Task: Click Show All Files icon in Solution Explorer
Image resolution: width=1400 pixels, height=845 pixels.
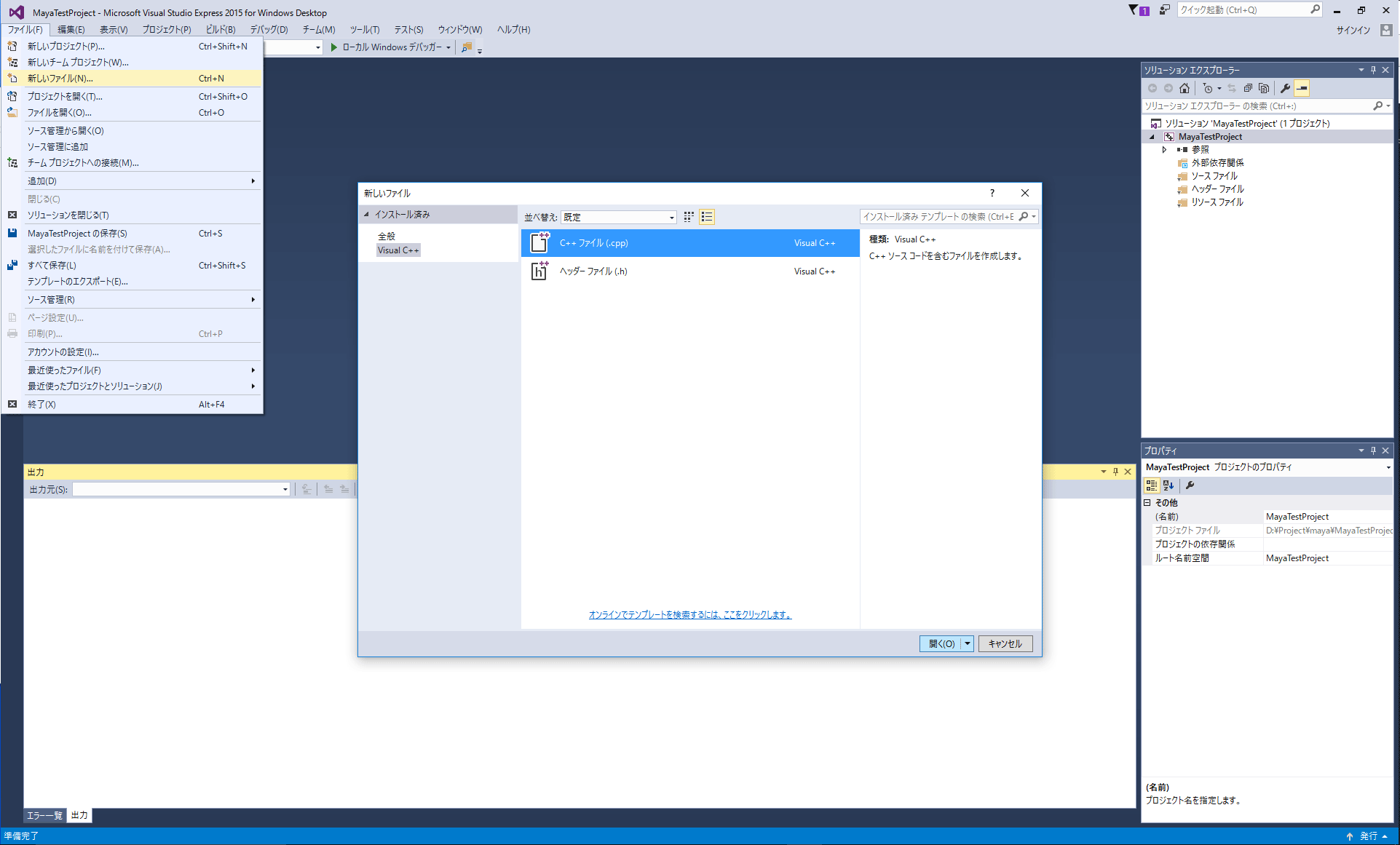Action: (1264, 88)
